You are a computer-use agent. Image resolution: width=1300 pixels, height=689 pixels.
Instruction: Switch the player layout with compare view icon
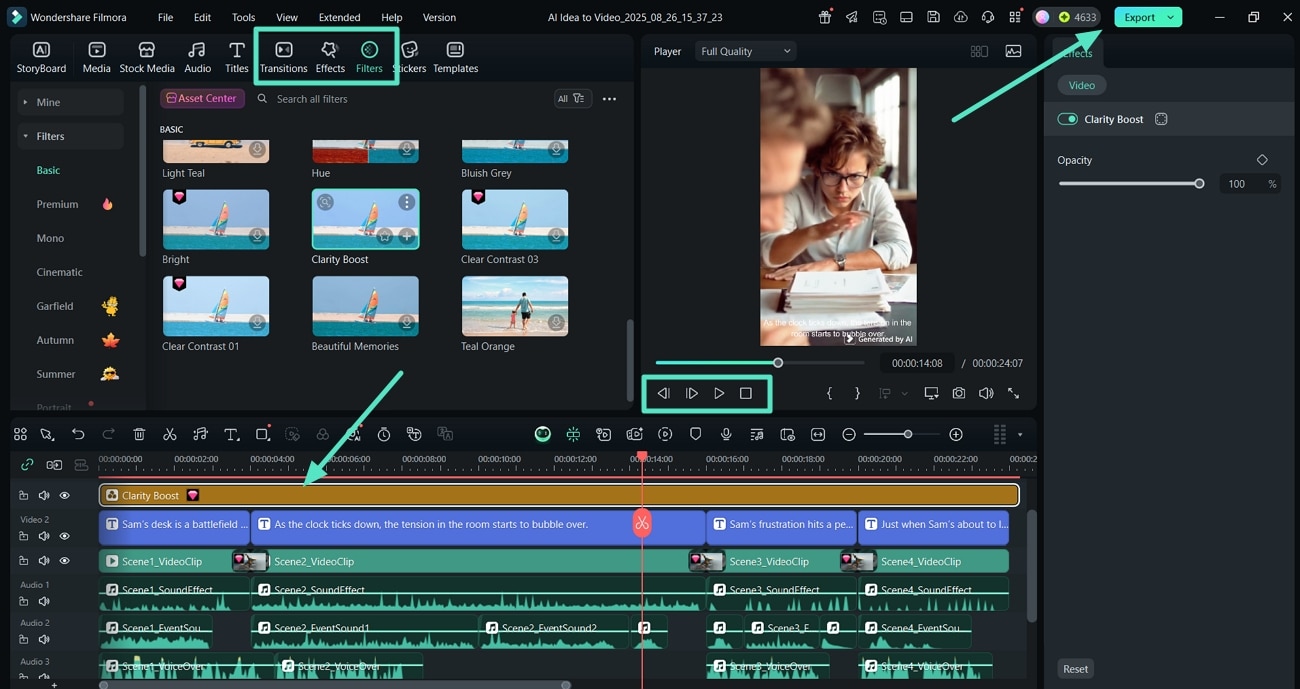pyautogui.click(x=979, y=51)
